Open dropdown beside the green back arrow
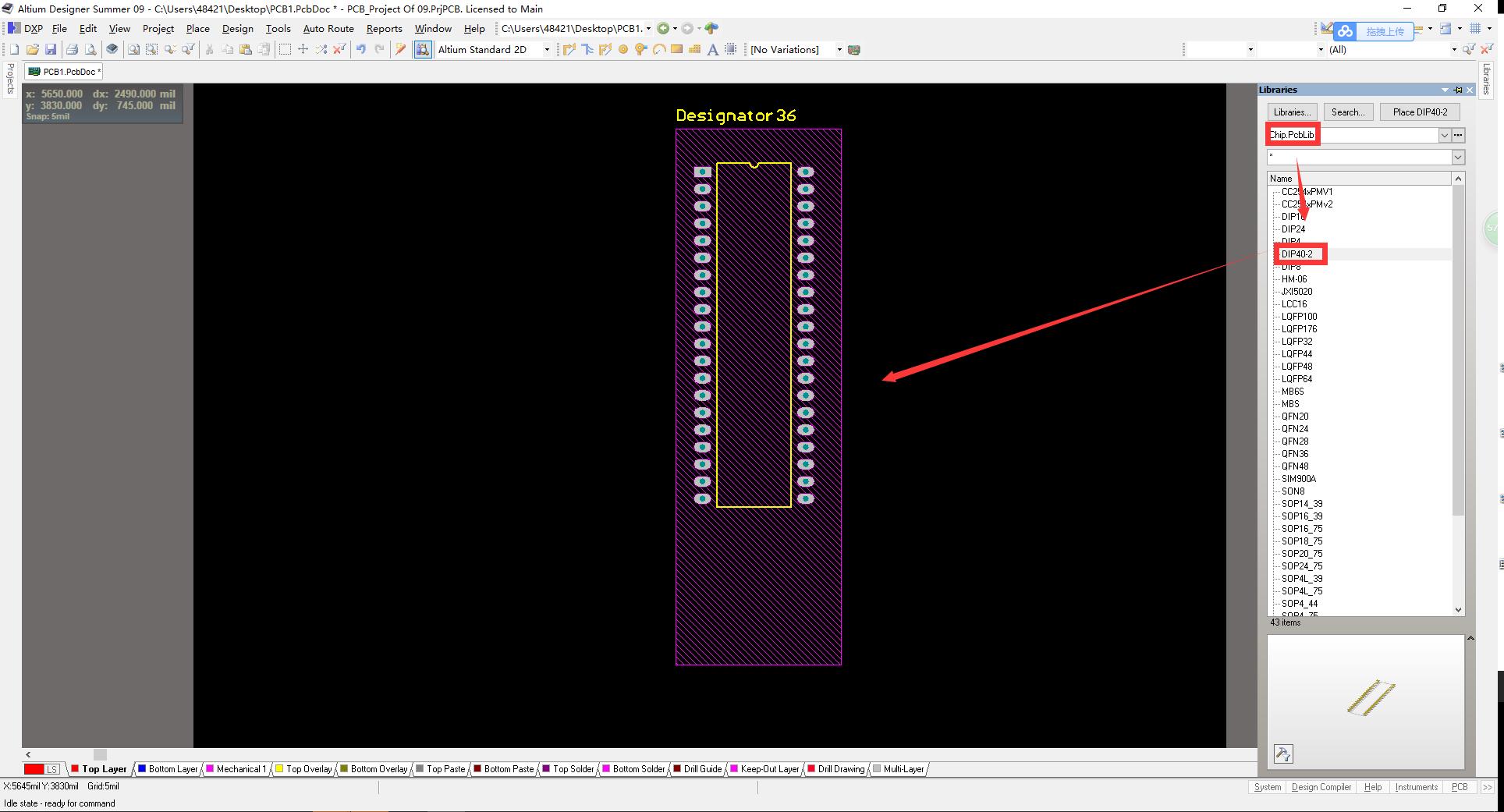 pos(675,28)
